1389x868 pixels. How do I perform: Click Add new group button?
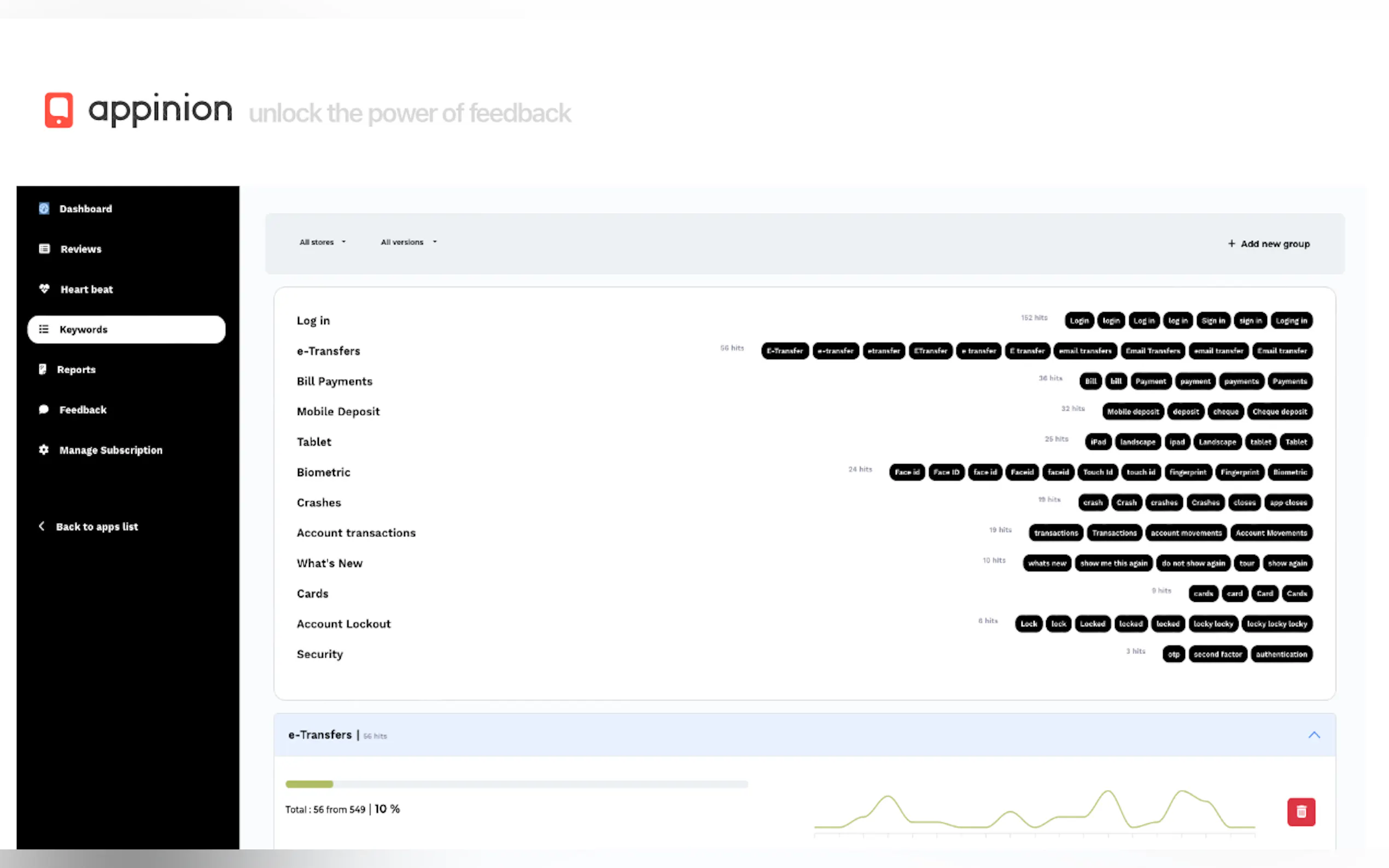[x=1268, y=244]
